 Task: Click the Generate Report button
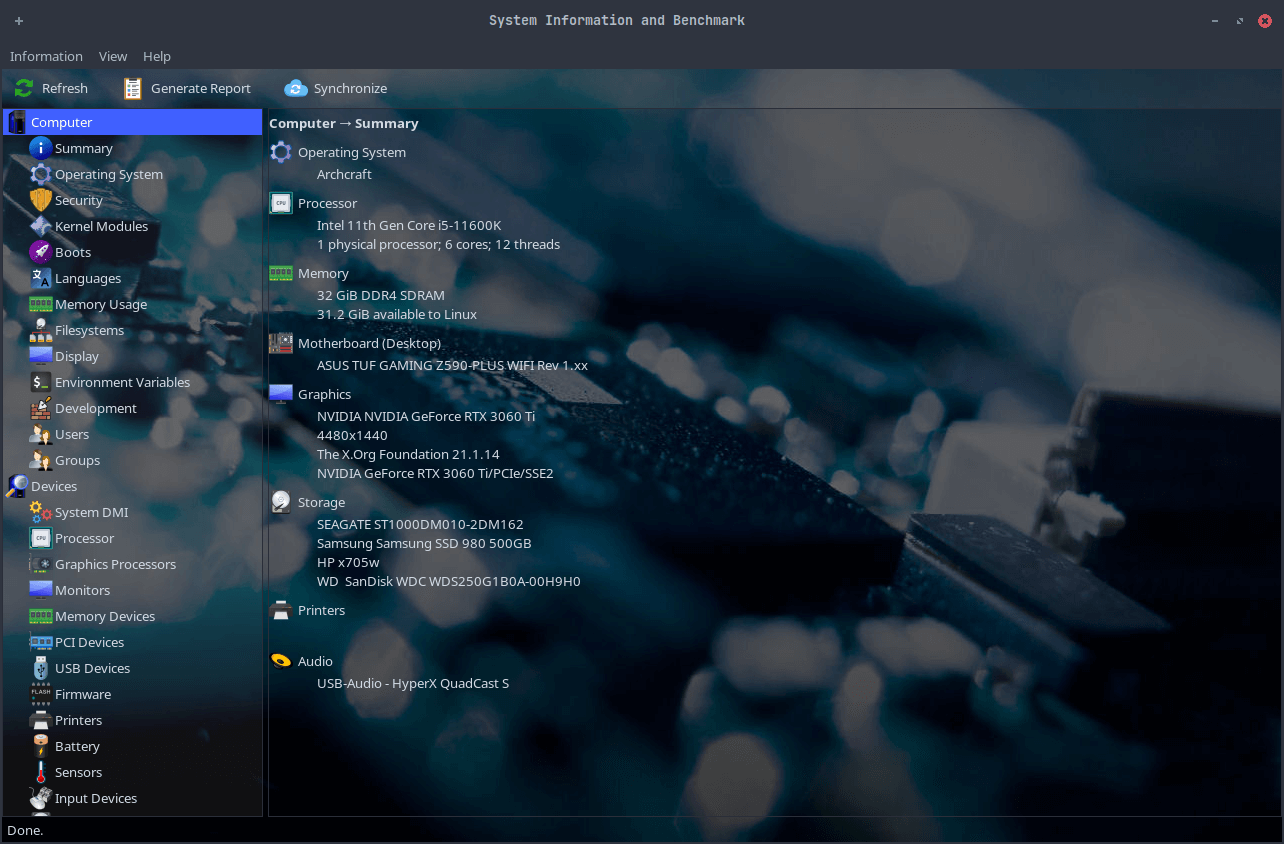[187, 88]
